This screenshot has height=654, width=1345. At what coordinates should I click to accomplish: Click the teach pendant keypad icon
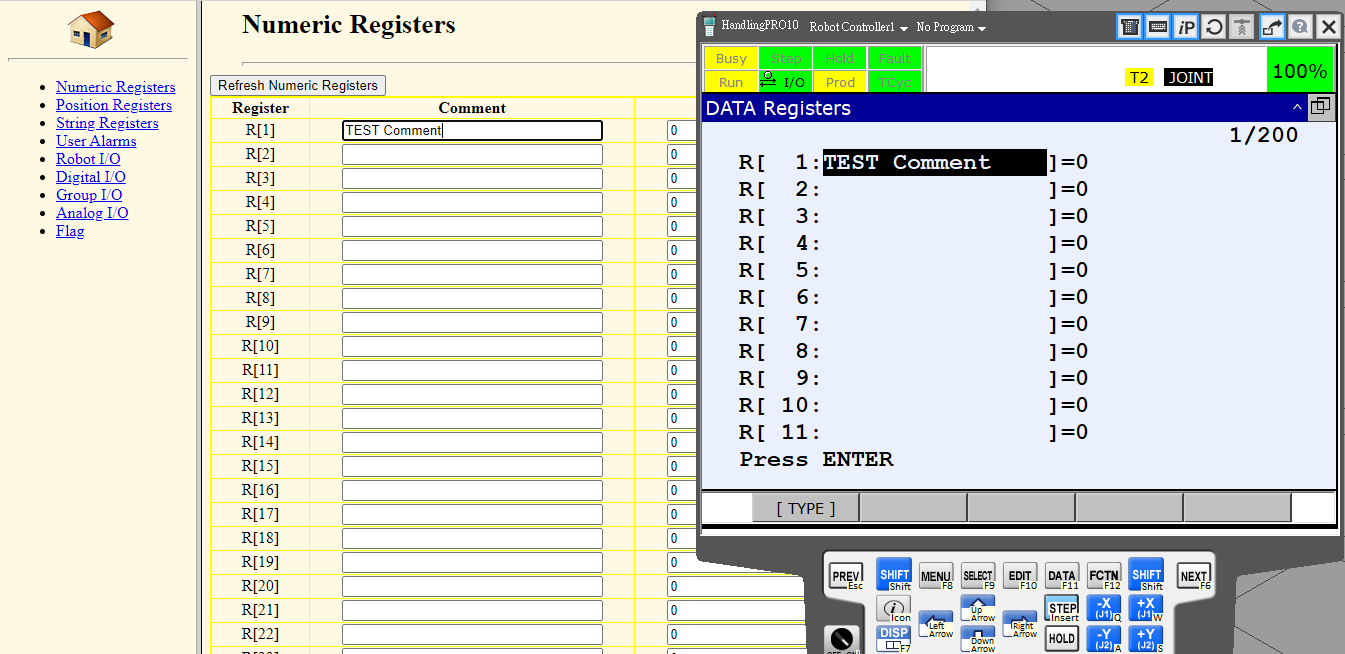tap(1129, 27)
